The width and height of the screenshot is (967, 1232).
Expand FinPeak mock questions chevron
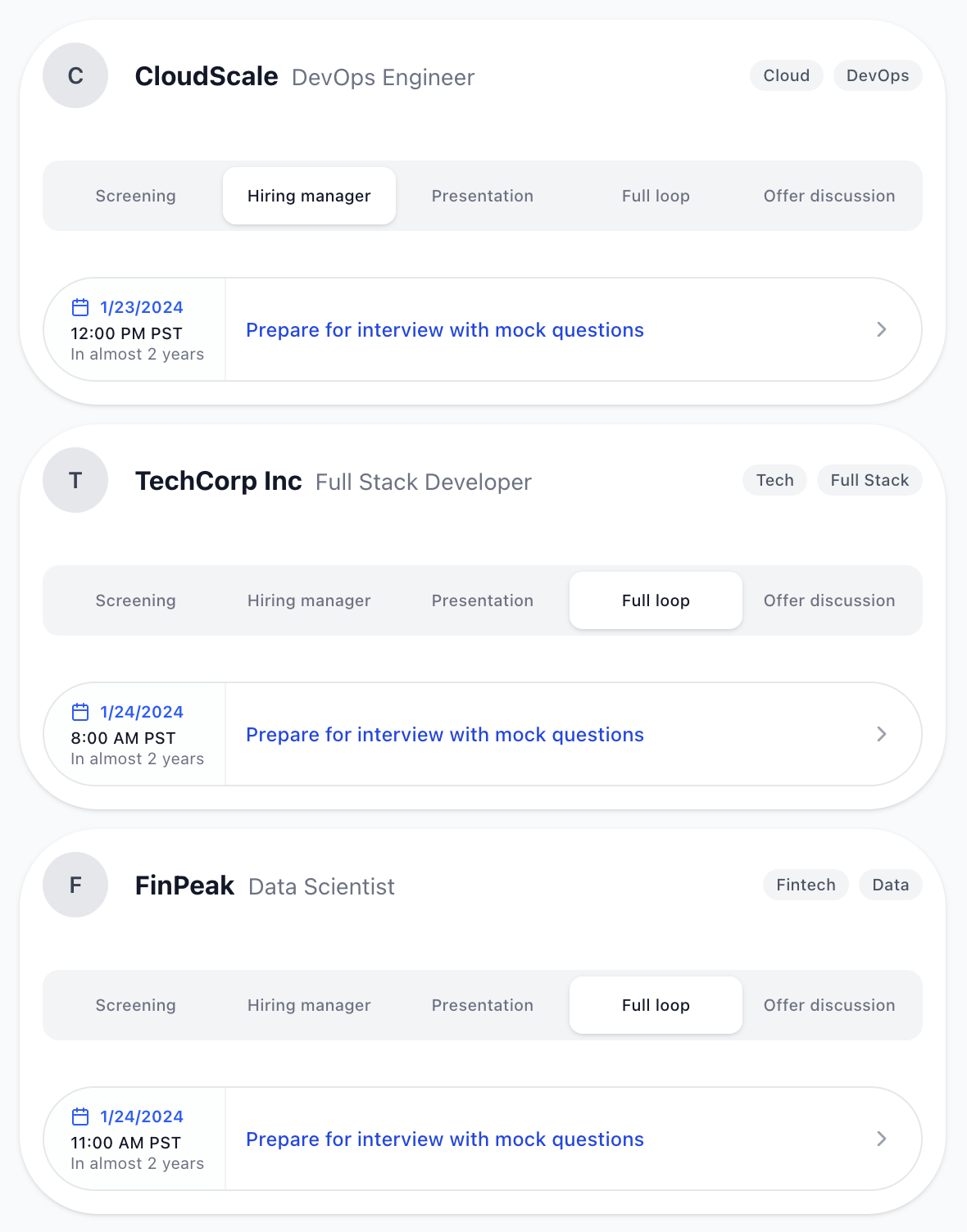click(882, 1139)
